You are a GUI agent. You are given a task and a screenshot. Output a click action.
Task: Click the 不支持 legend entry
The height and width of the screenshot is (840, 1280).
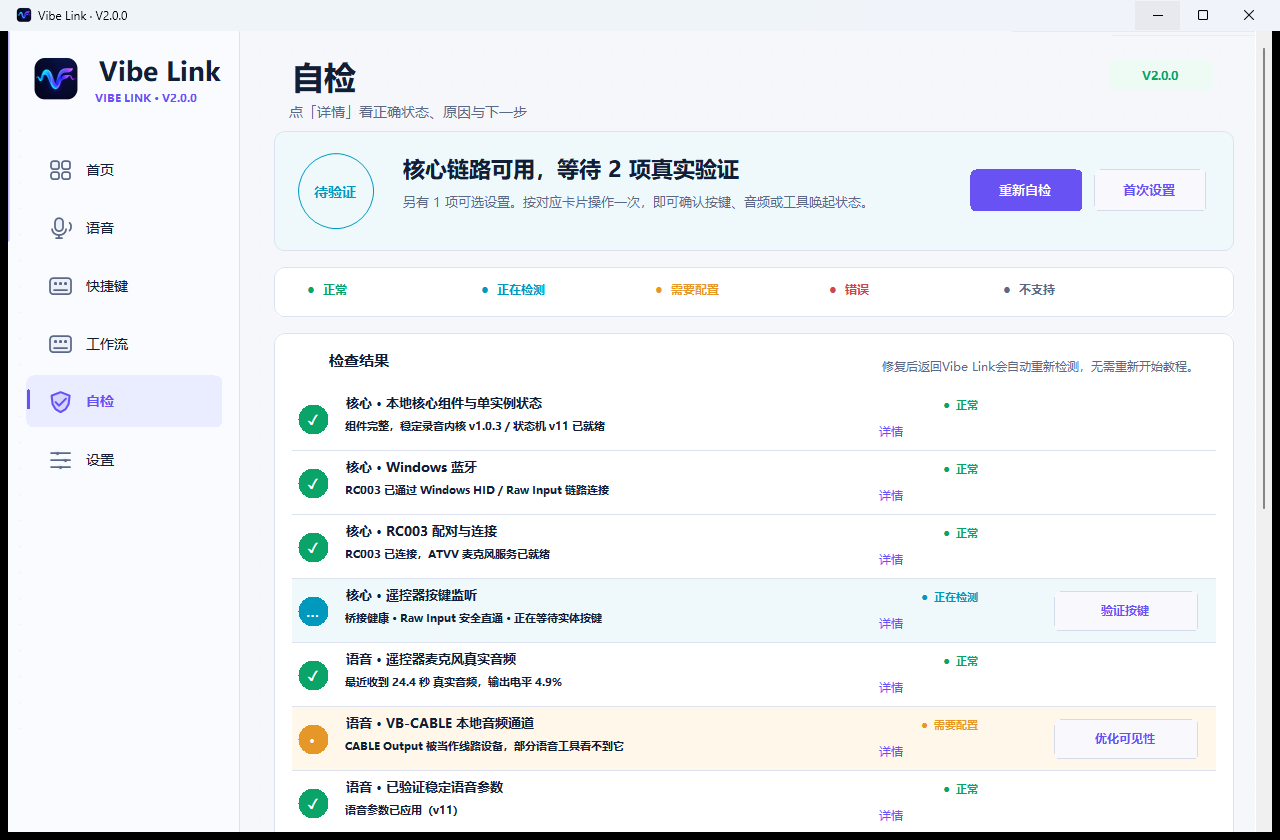click(x=1030, y=290)
